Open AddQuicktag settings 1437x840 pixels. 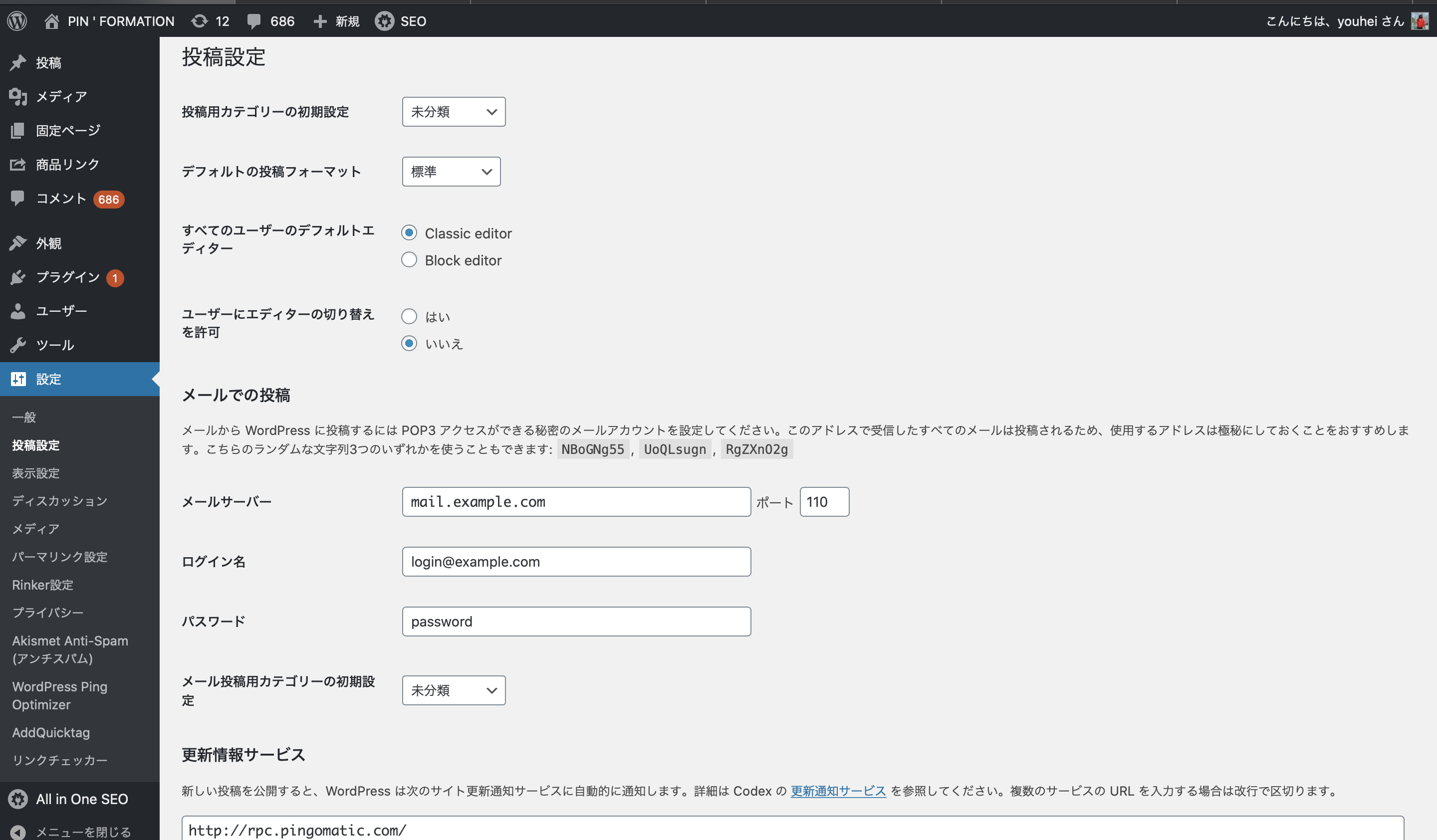point(51,733)
